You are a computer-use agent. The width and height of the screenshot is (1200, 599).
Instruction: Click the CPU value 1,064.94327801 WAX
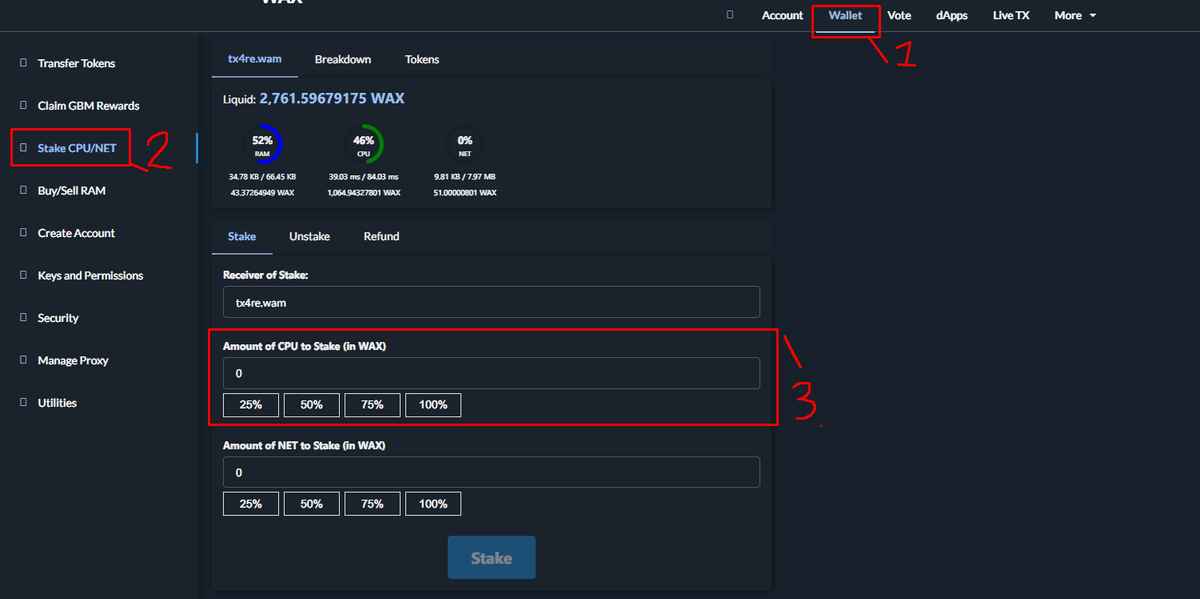point(364,192)
